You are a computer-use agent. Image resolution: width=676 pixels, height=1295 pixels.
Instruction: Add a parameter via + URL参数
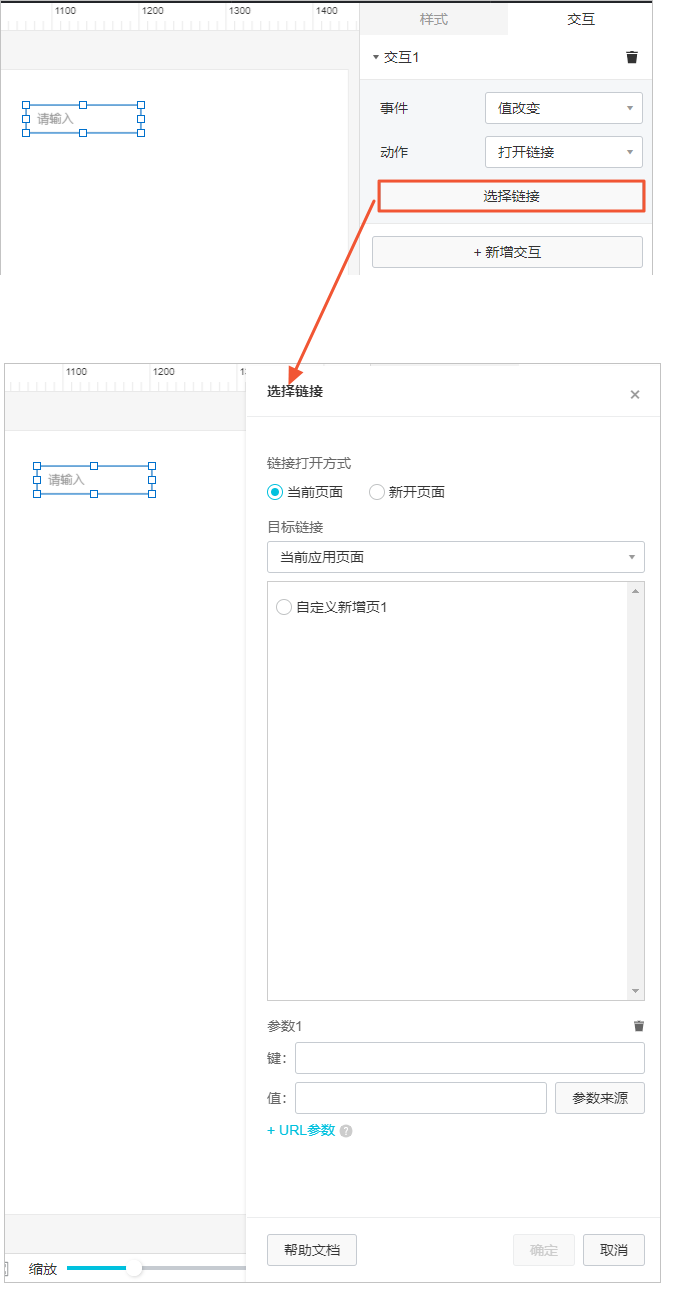[301, 1130]
